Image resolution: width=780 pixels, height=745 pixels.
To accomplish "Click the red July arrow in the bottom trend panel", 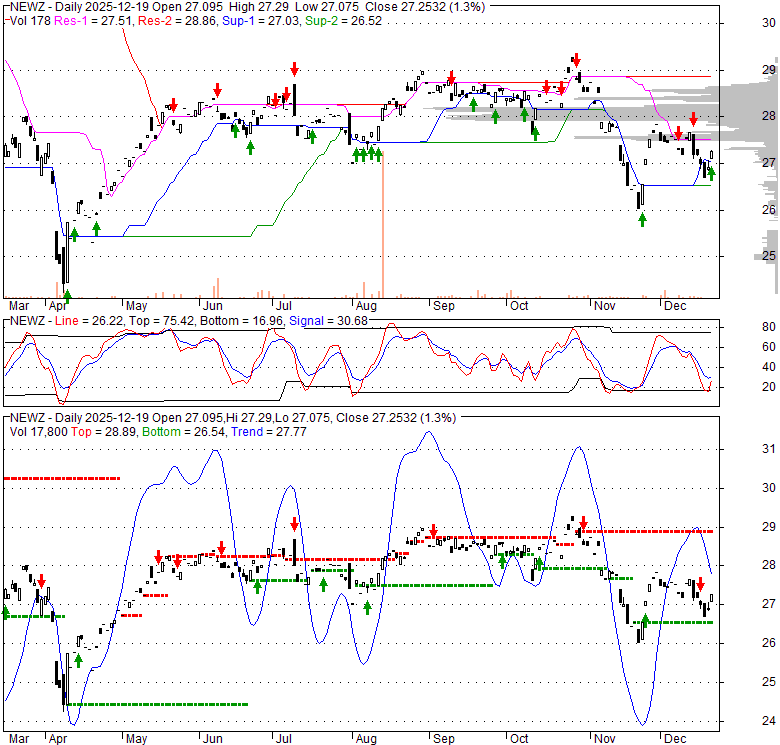I will (x=295, y=524).
